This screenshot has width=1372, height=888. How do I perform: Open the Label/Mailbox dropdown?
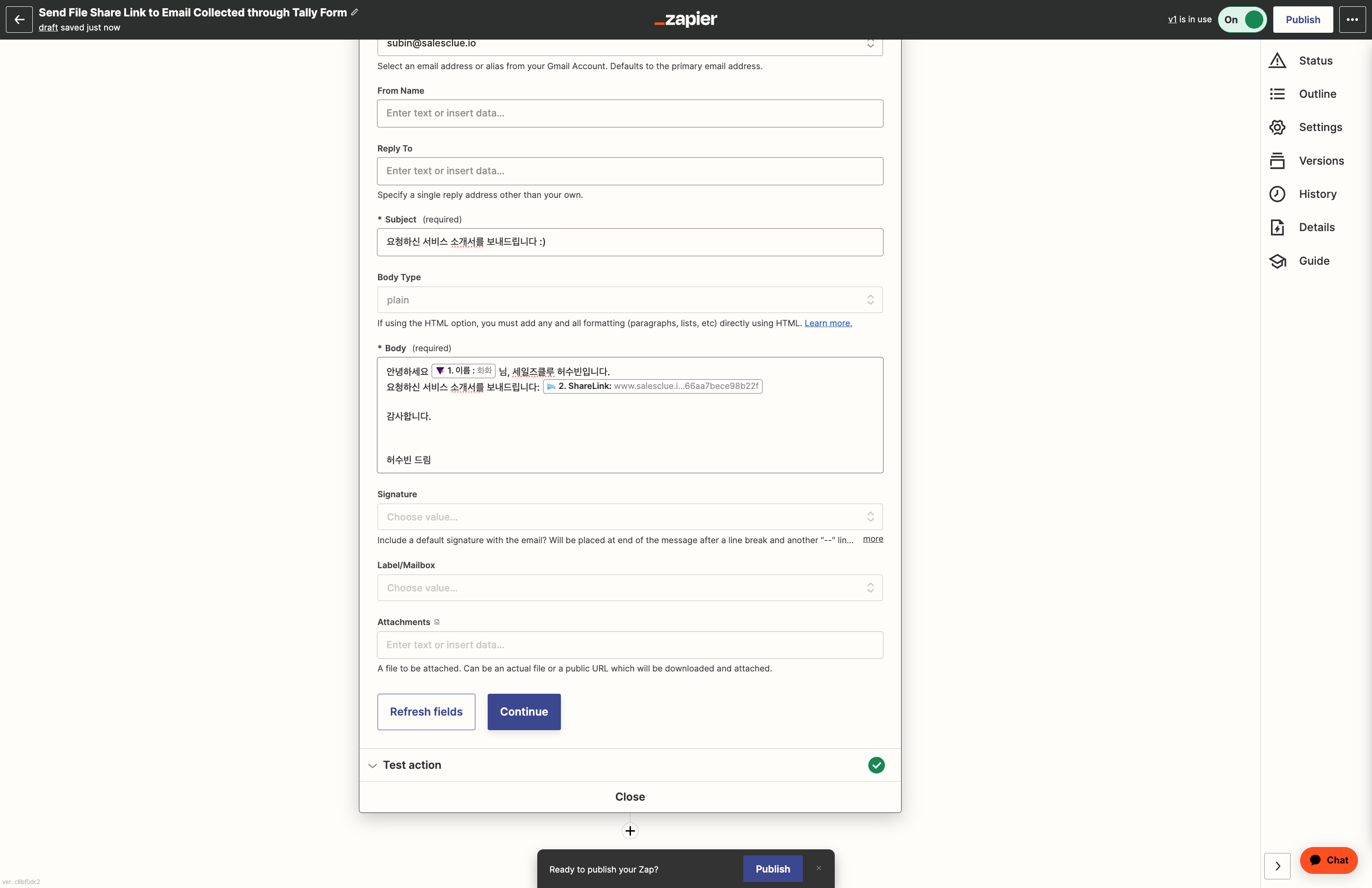630,588
